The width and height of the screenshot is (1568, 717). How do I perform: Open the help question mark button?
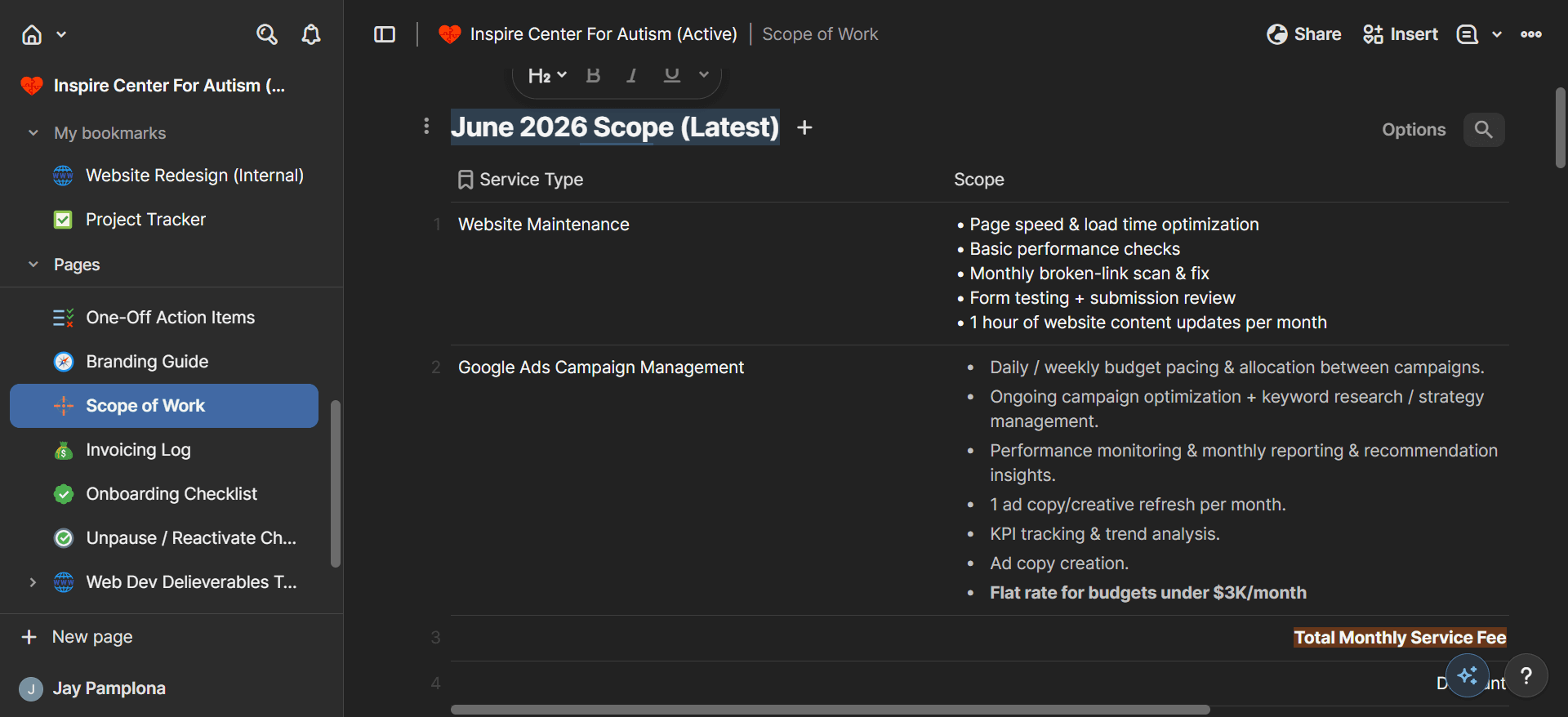(x=1526, y=675)
